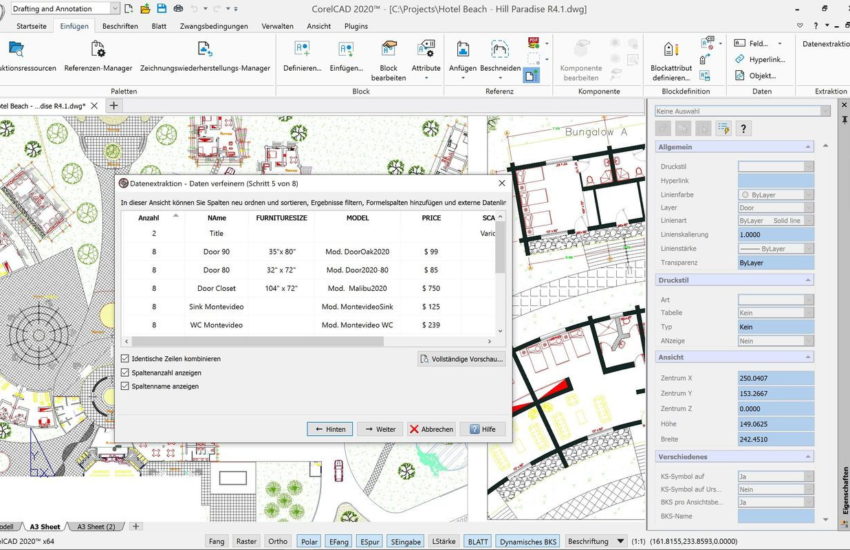850x550 pixels.
Task: Click the New document icon
Action: click(128, 9)
